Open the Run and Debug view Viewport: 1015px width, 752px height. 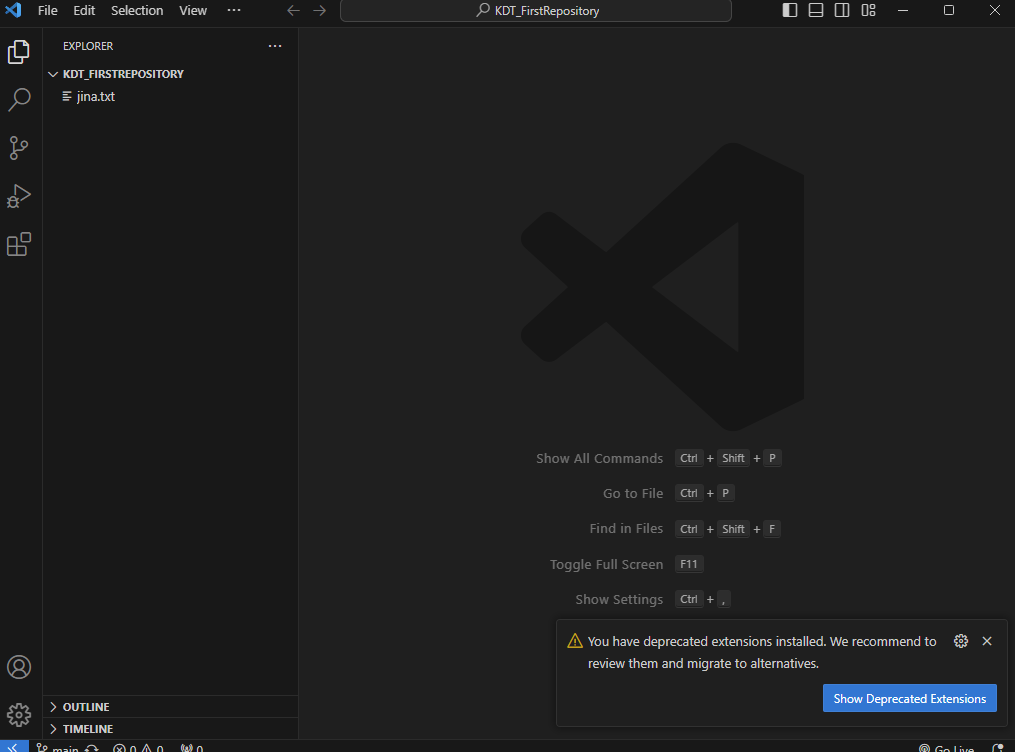[x=19, y=195]
